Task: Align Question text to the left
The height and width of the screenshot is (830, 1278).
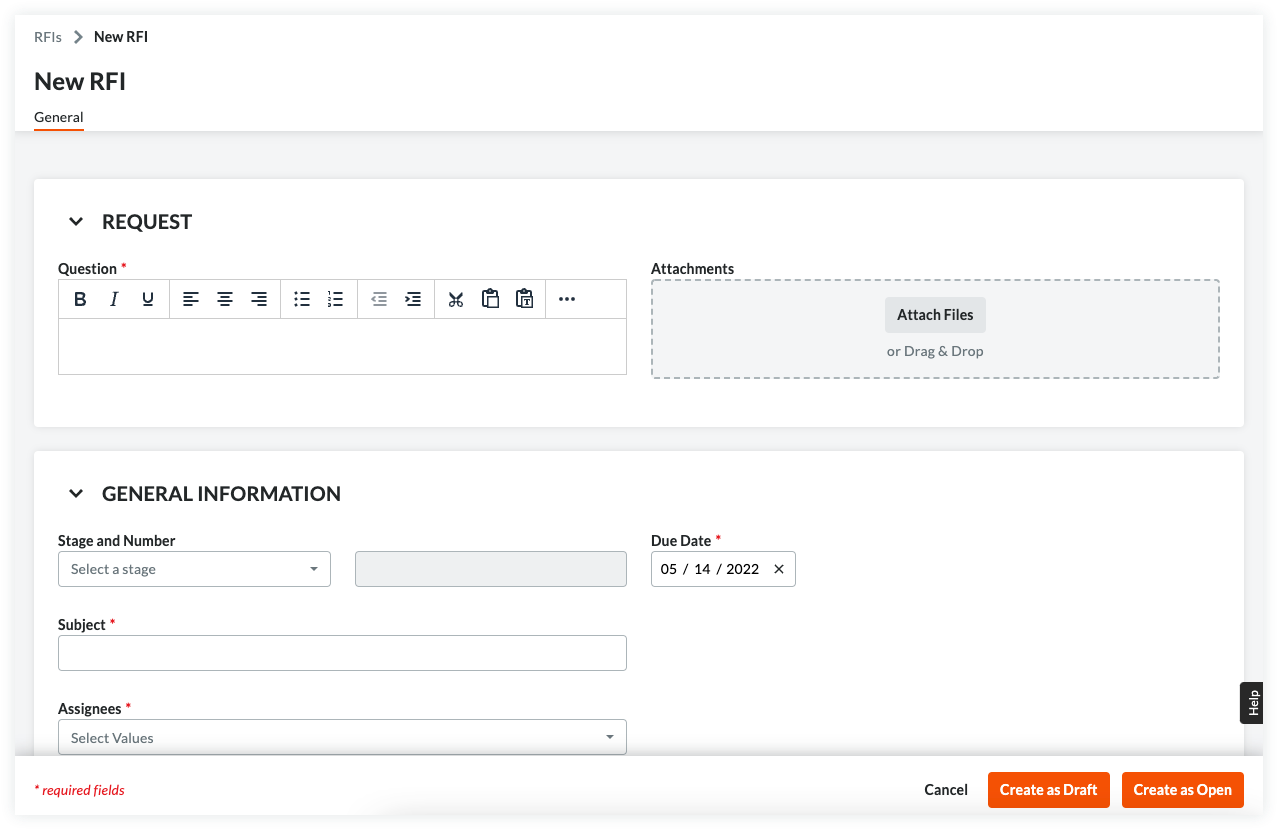Action: [x=191, y=299]
